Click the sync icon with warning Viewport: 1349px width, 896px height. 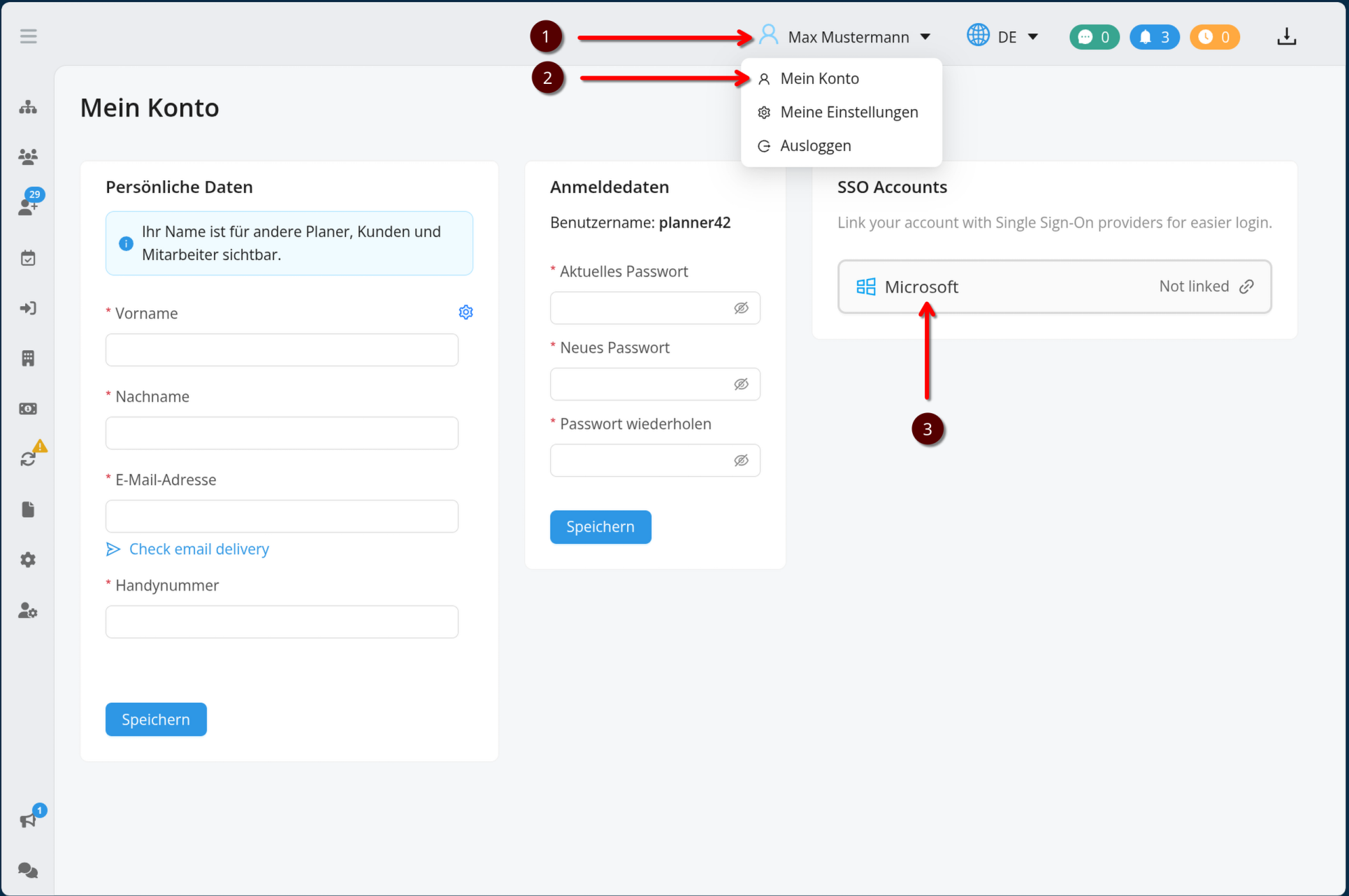tap(28, 458)
